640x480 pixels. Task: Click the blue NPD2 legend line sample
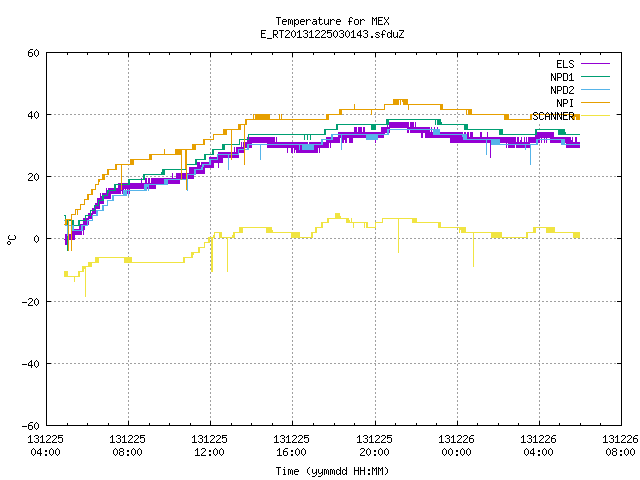tap(595, 89)
